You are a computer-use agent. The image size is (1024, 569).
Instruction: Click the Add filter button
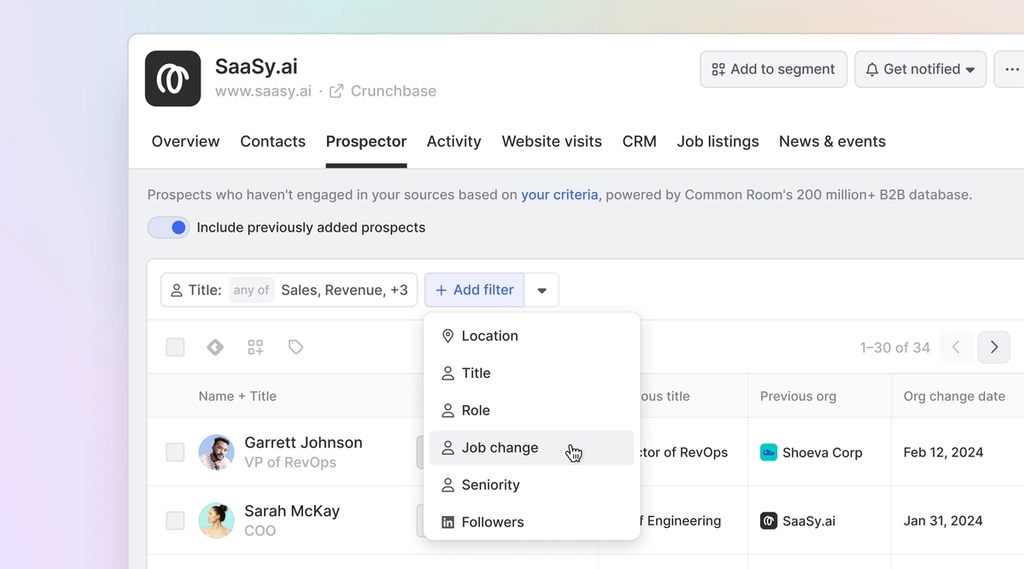(x=475, y=290)
